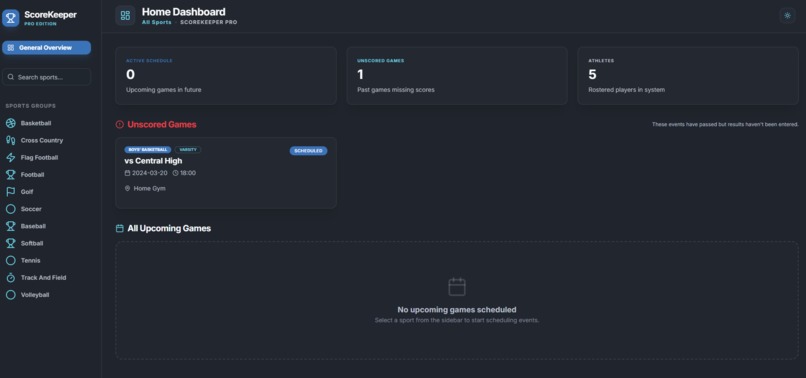The image size is (806, 378).
Task: Click the Scheduled status badge
Action: [x=308, y=151]
